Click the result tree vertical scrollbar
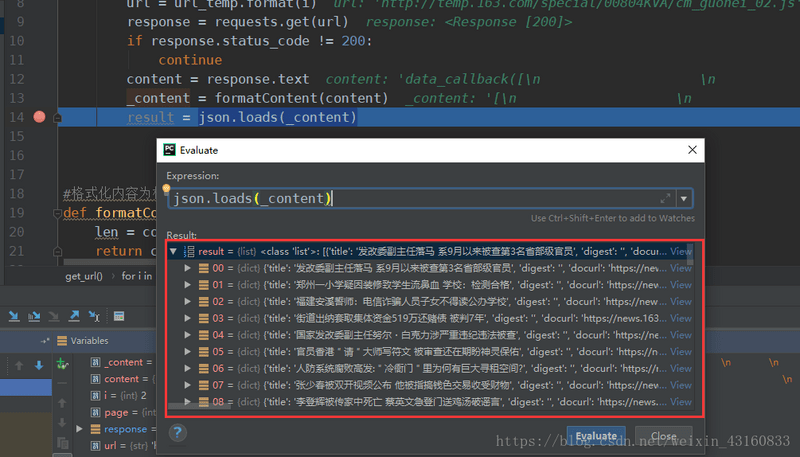 click(690, 255)
